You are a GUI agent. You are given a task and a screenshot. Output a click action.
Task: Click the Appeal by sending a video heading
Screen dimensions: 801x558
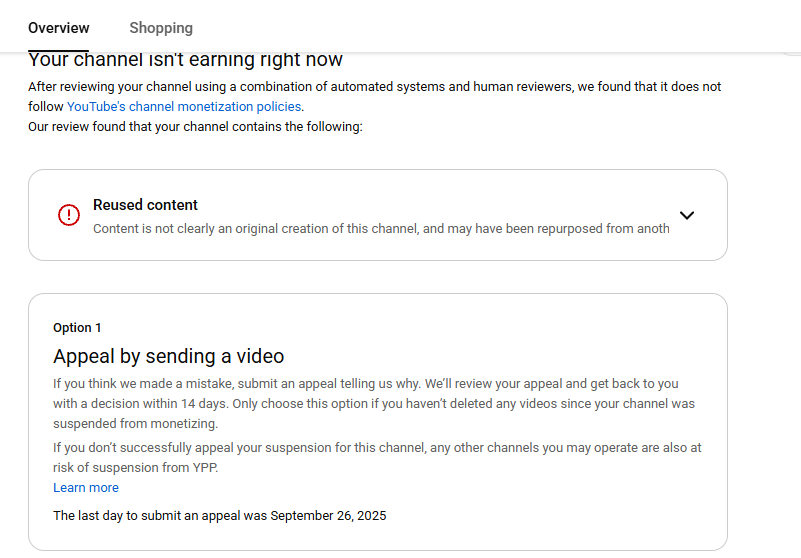[x=168, y=356]
